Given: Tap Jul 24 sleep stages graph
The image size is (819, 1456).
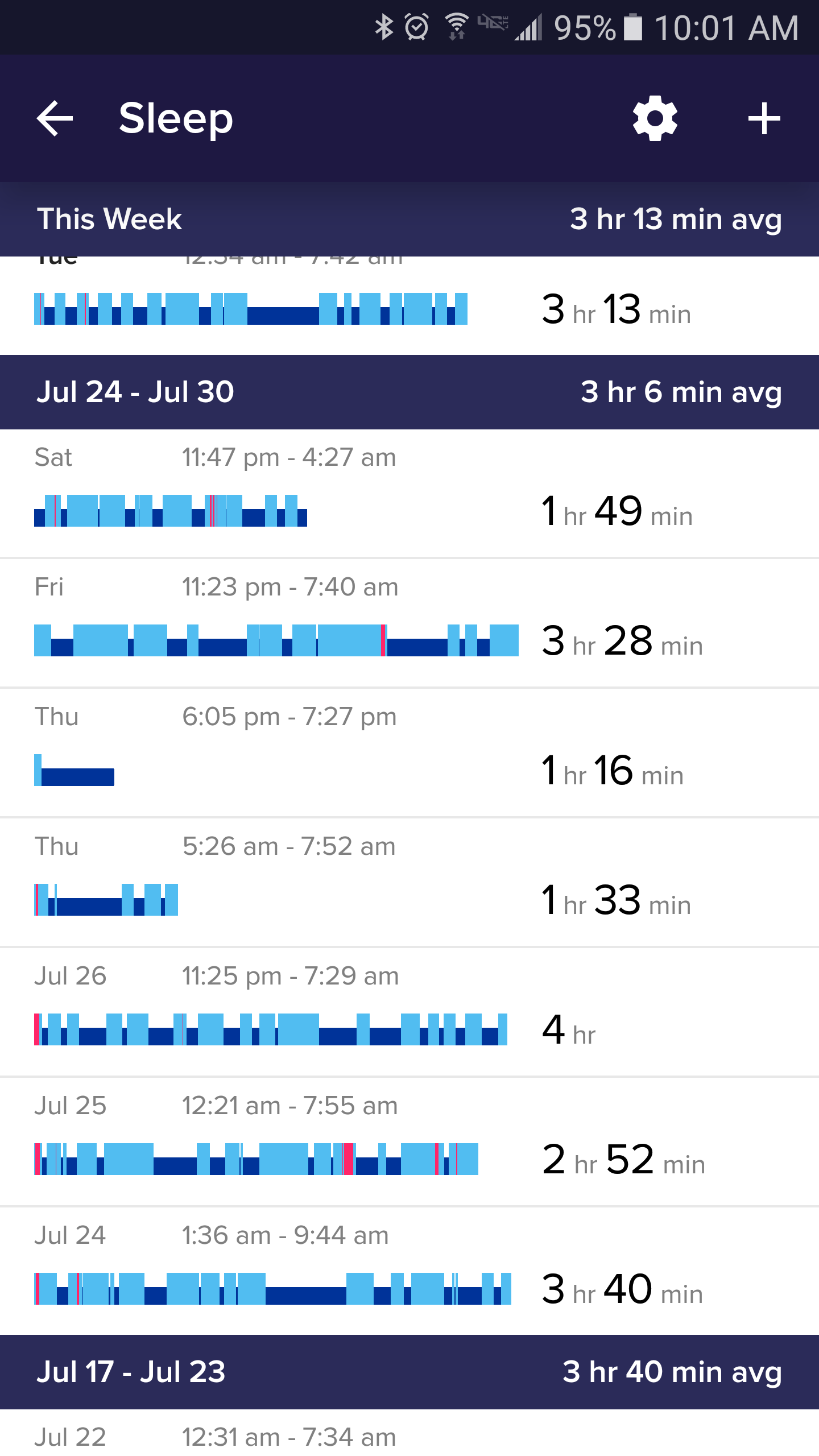Looking at the screenshot, I should click(272, 1288).
